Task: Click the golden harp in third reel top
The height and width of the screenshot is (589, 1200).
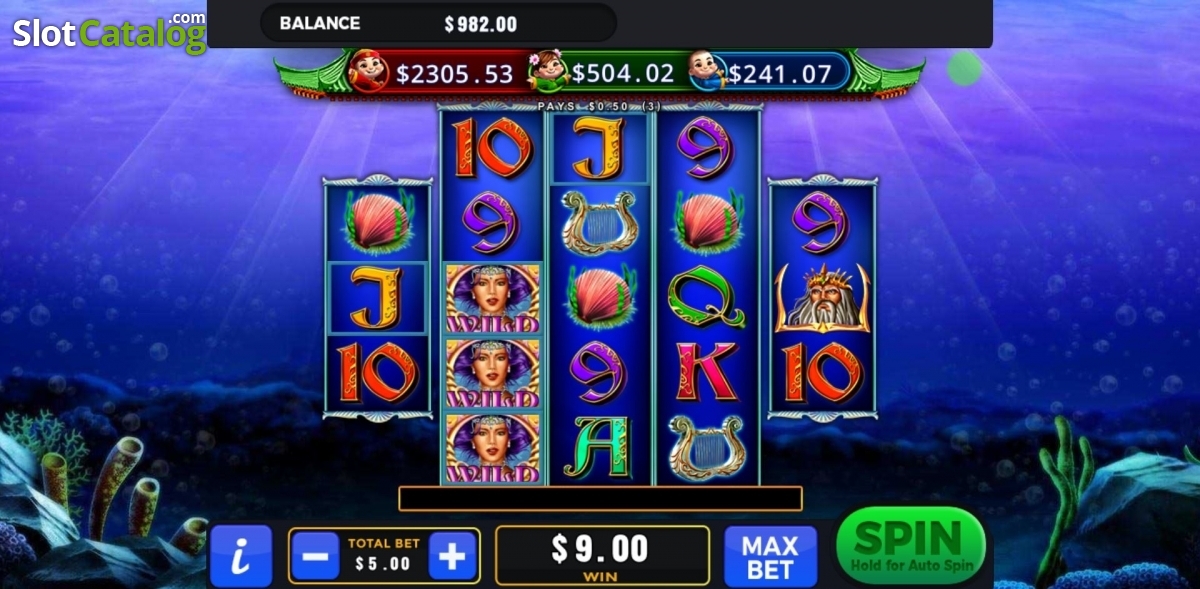Action: (599, 223)
